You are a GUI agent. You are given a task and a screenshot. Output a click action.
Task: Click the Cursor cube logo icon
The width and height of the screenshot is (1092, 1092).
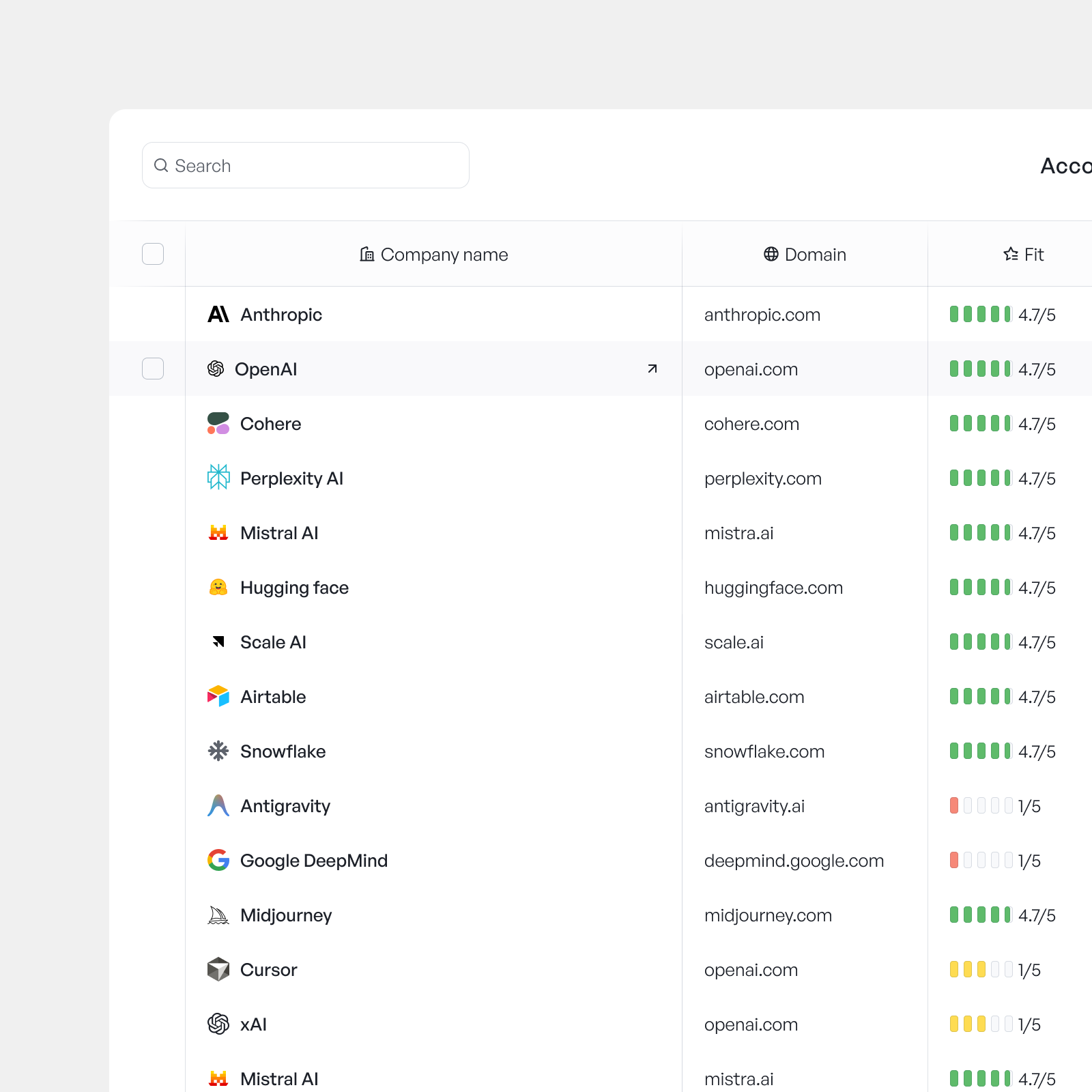pos(218,969)
